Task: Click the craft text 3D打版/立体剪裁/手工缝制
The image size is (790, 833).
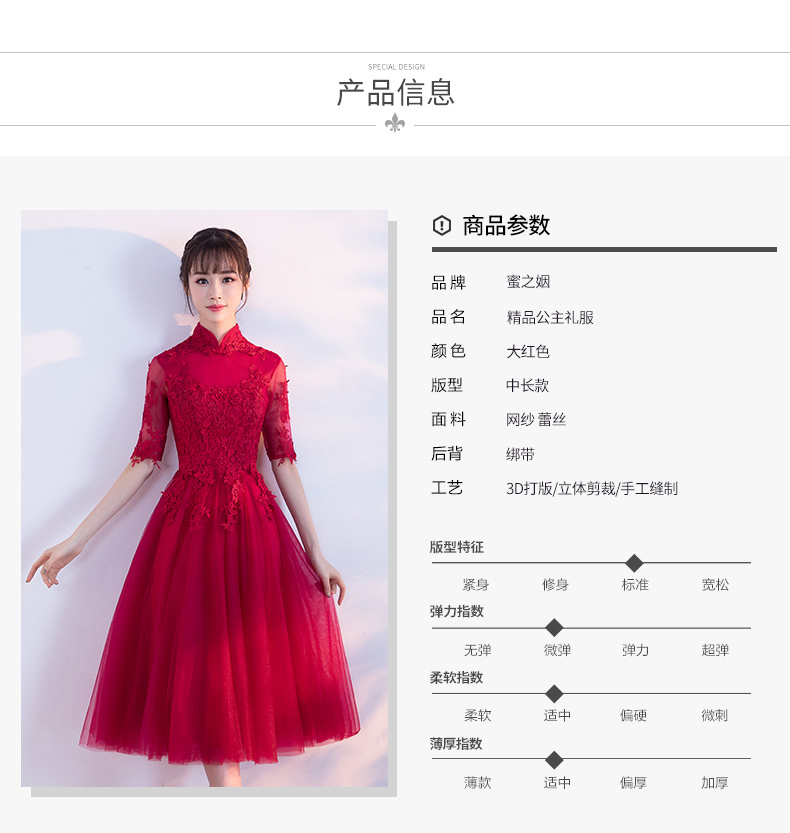Action: [592, 488]
